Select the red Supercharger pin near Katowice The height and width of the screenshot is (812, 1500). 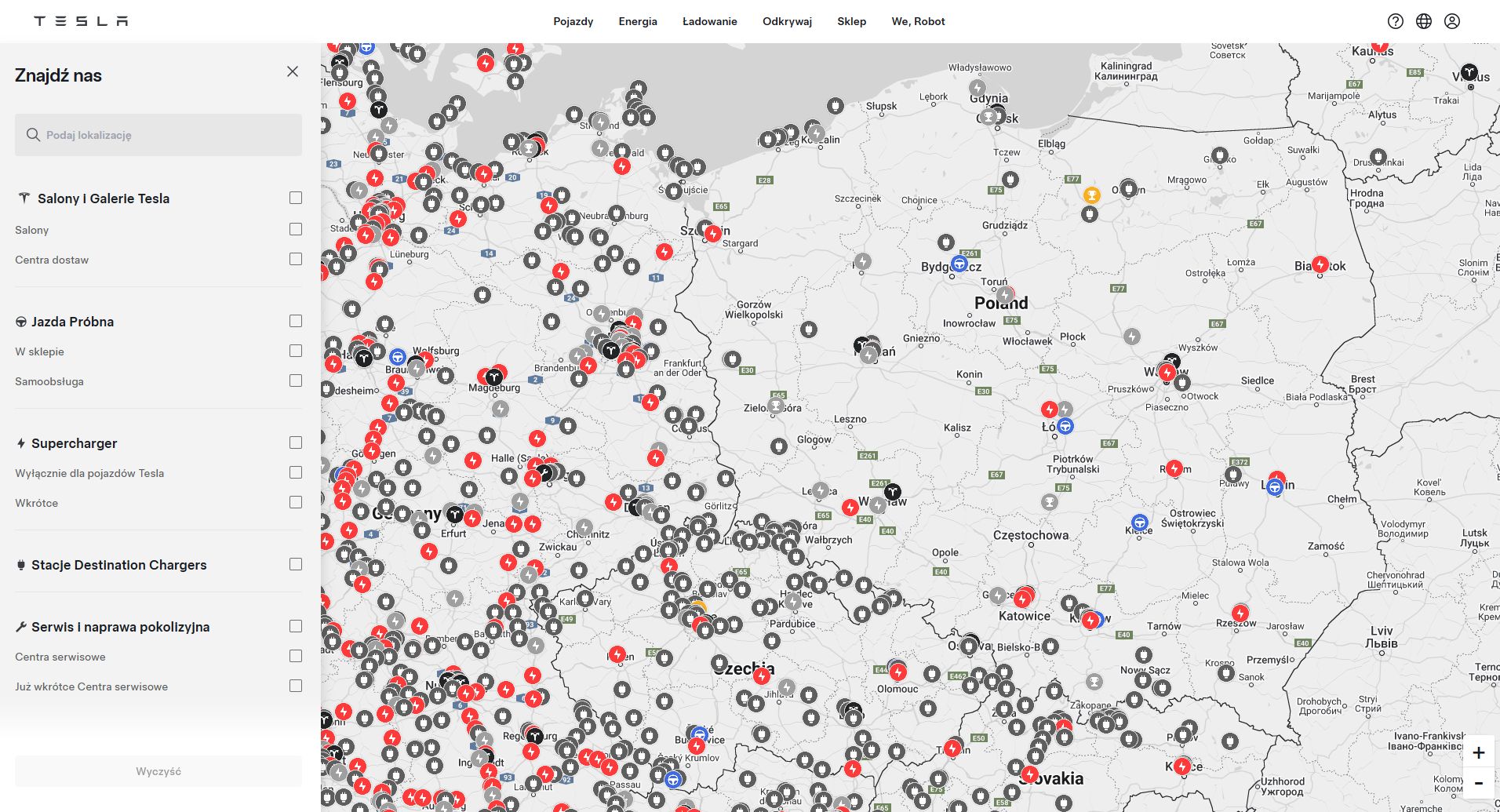1022,599
